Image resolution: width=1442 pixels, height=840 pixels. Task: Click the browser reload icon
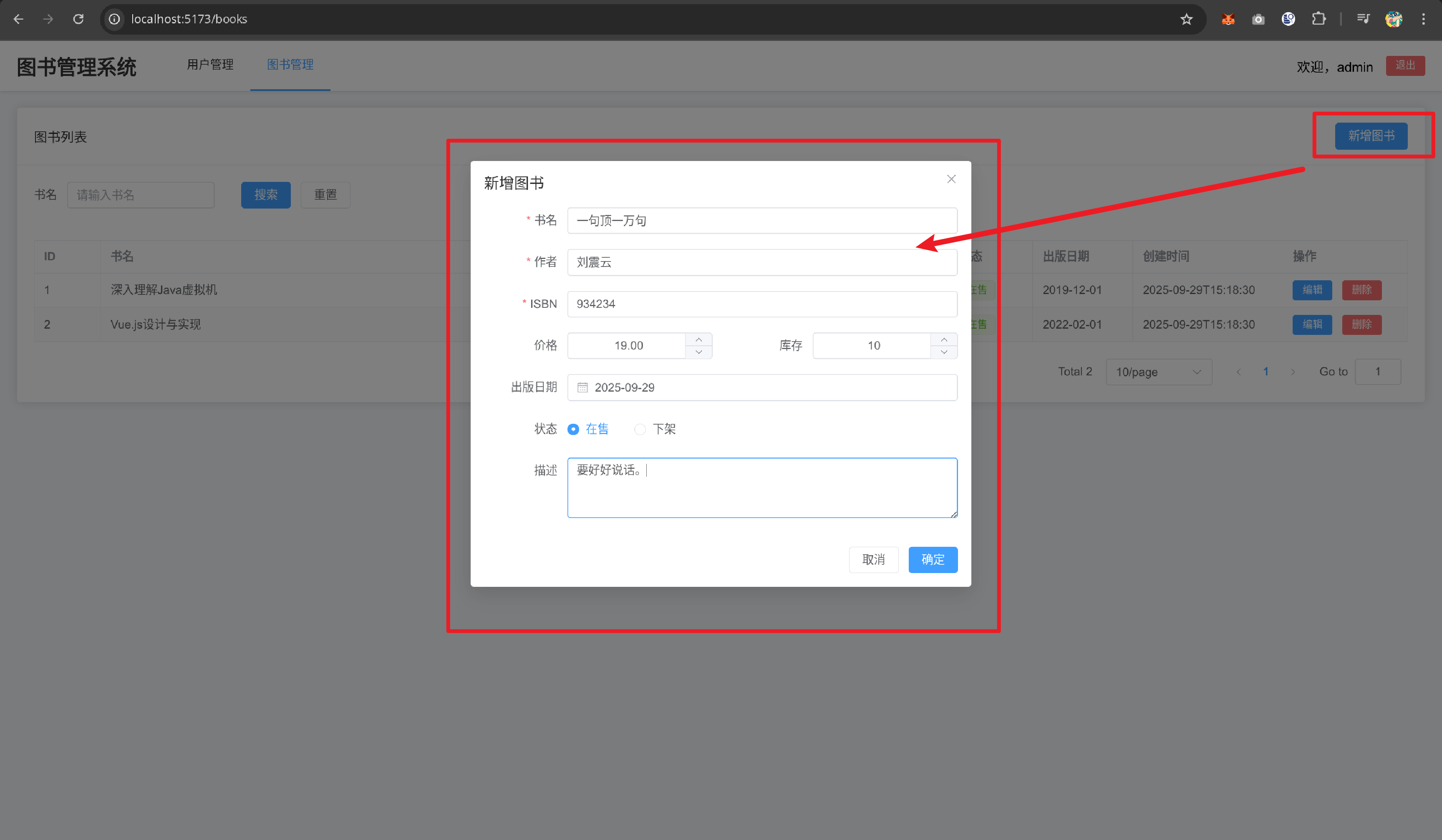point(78,19)
